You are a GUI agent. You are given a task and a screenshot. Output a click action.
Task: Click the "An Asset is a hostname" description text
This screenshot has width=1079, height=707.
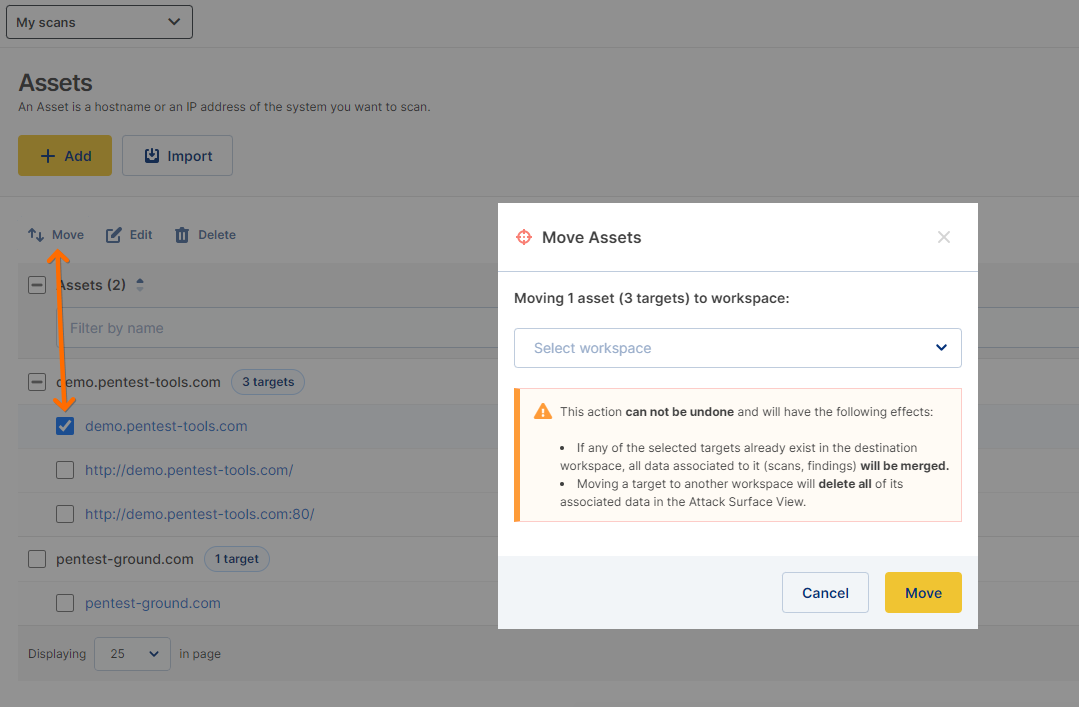tap(224, 107)
